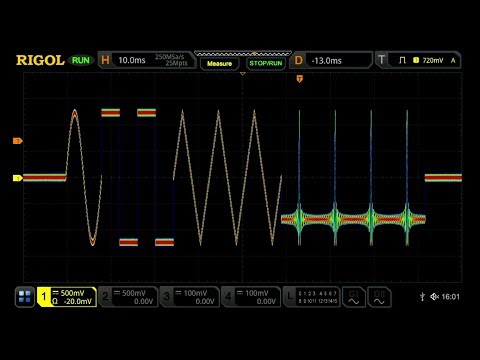Open the function navigation grid icon
Screen dimensions: 480x360
click(x=25, y=296)
